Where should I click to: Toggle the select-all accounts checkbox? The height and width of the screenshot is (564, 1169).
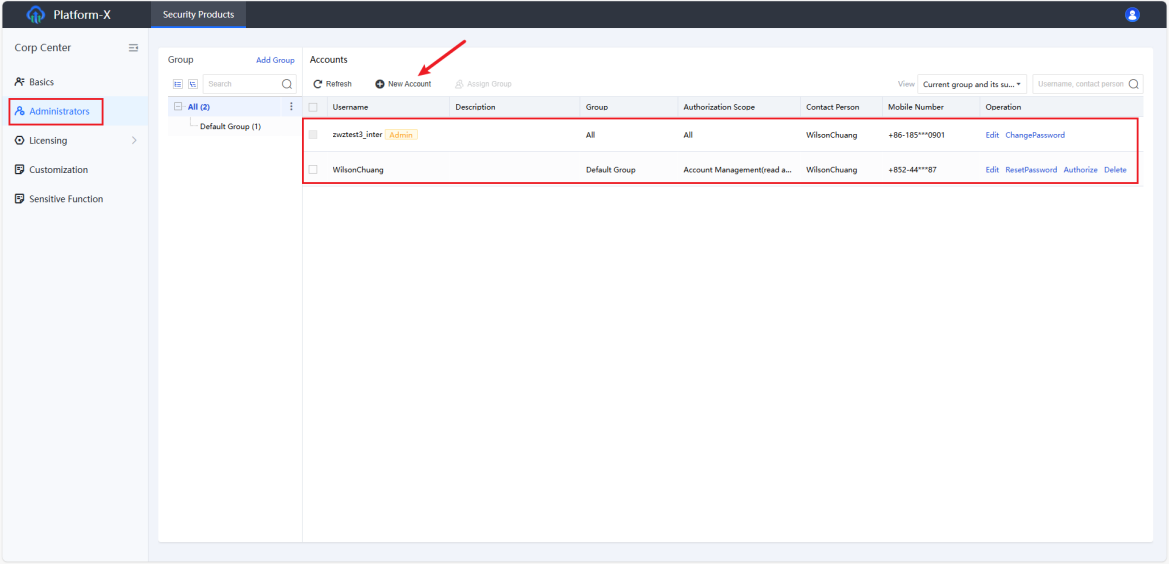coord(313,107)
